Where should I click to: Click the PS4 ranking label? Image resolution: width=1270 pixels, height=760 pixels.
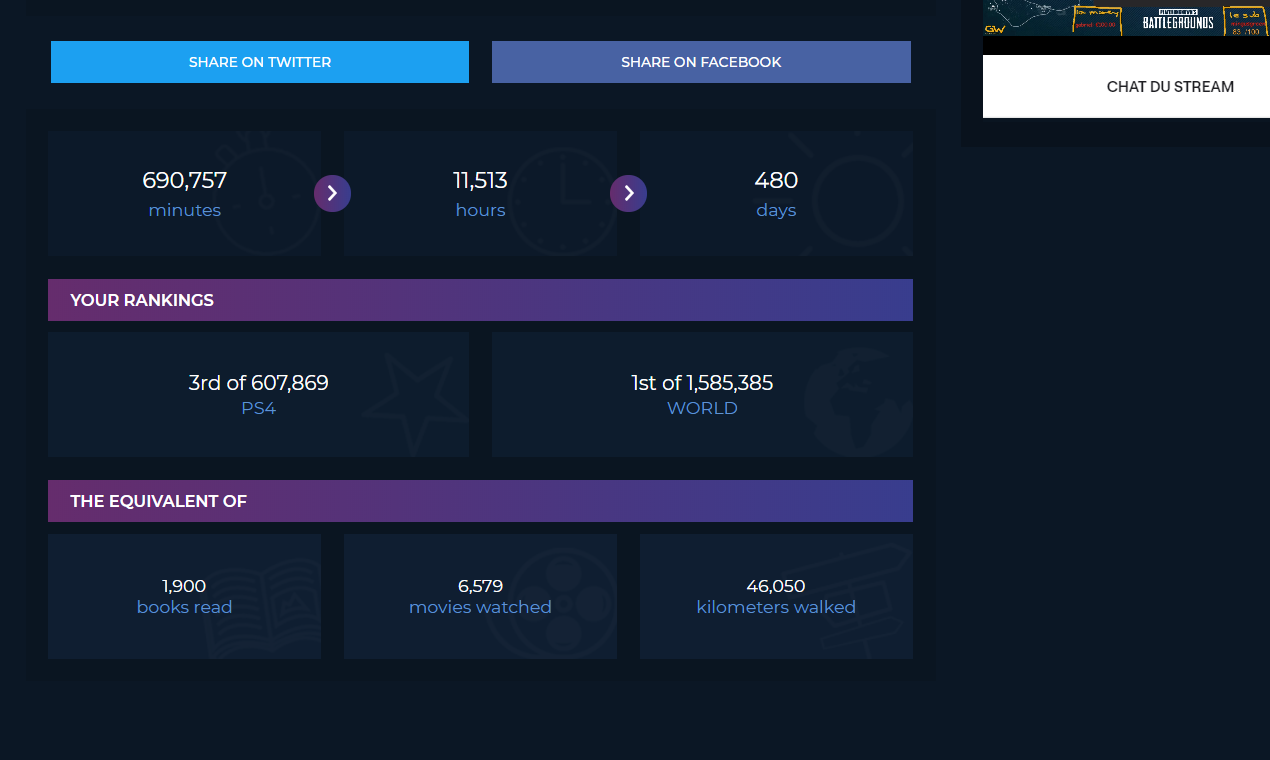(x=258, y=408)
